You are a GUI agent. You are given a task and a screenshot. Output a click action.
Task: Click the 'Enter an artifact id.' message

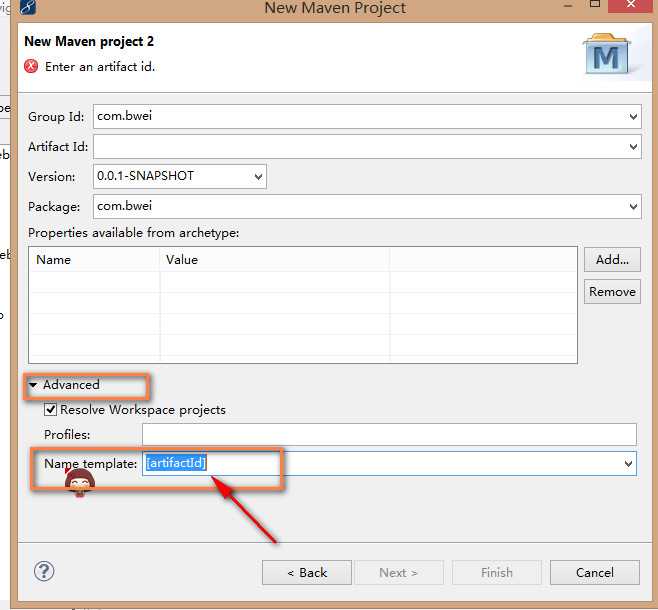[100, 67]
